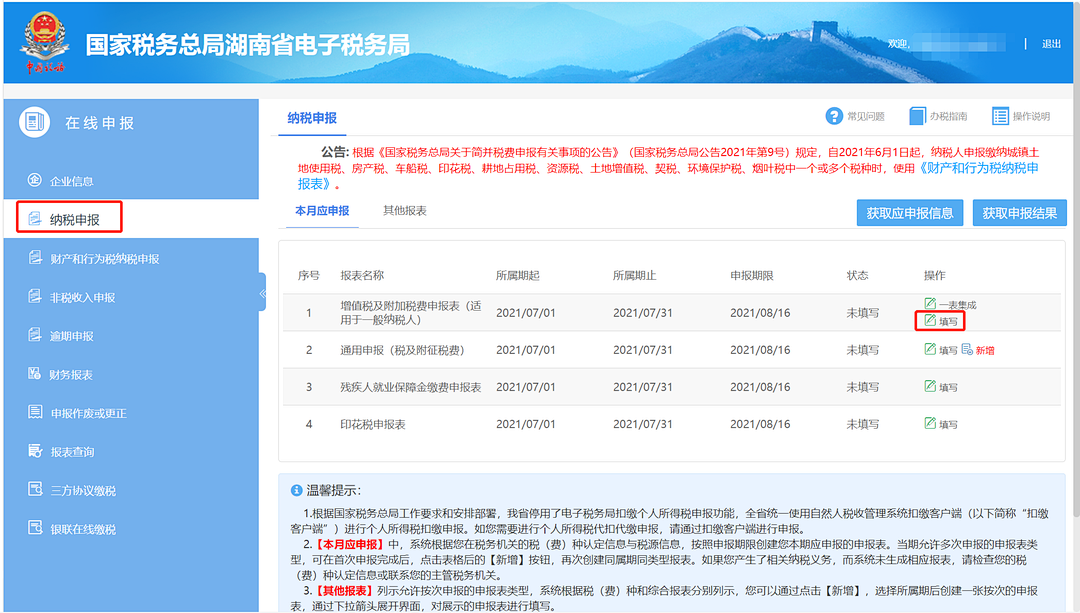Click the 所属期起 column header
Viewport: 1080px width, 613px height.
pyautogui.click(x=517, y=276)
